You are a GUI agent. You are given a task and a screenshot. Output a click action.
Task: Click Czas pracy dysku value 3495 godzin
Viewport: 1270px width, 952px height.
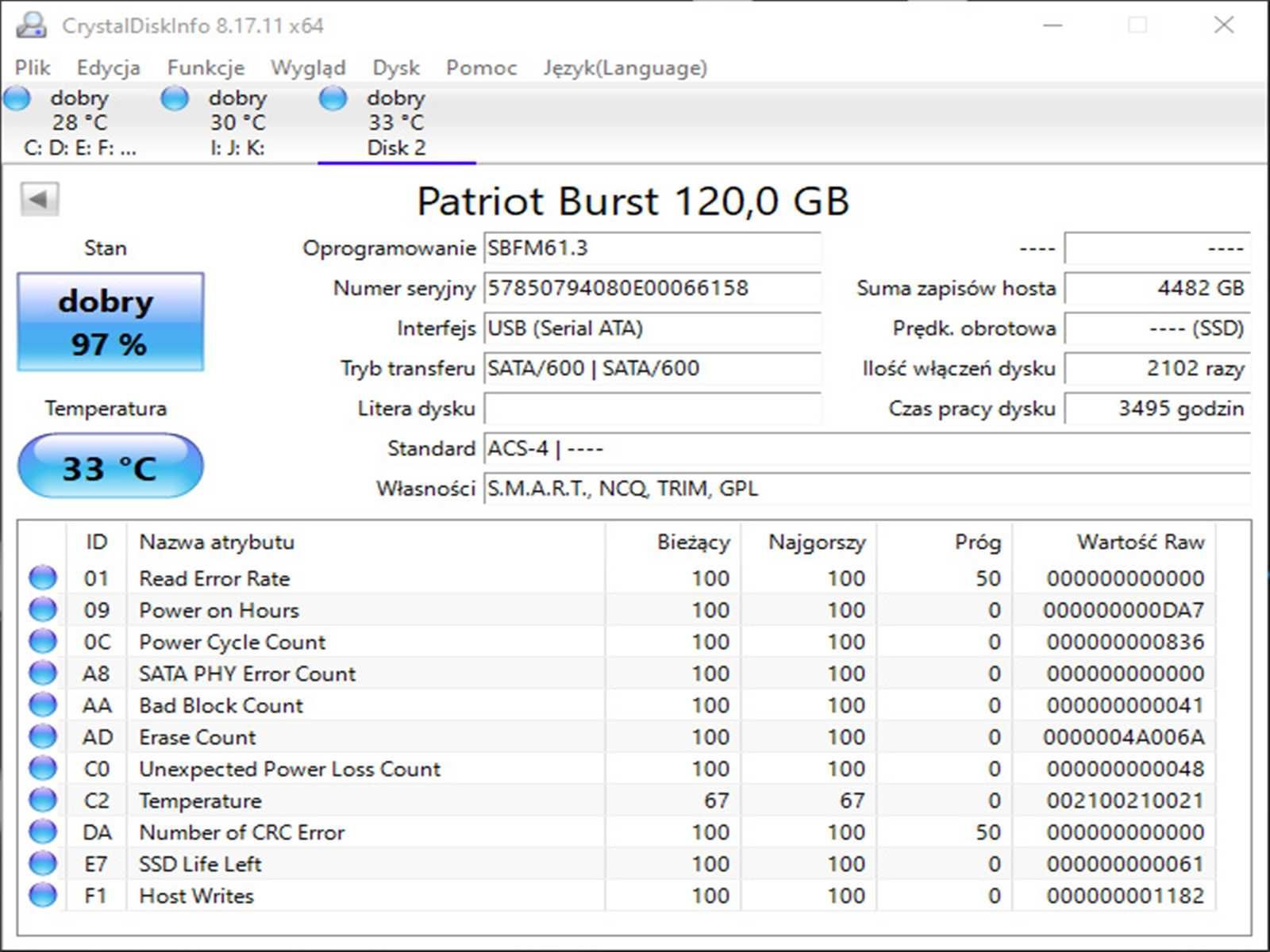point(1158,409)
